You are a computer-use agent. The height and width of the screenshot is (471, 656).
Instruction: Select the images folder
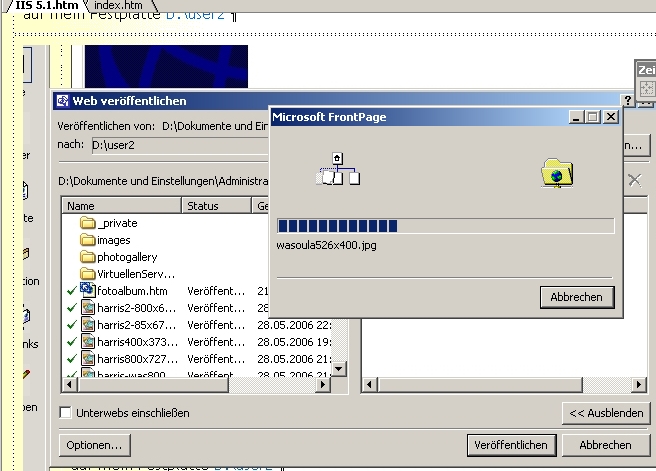click(x=113, y=240)
